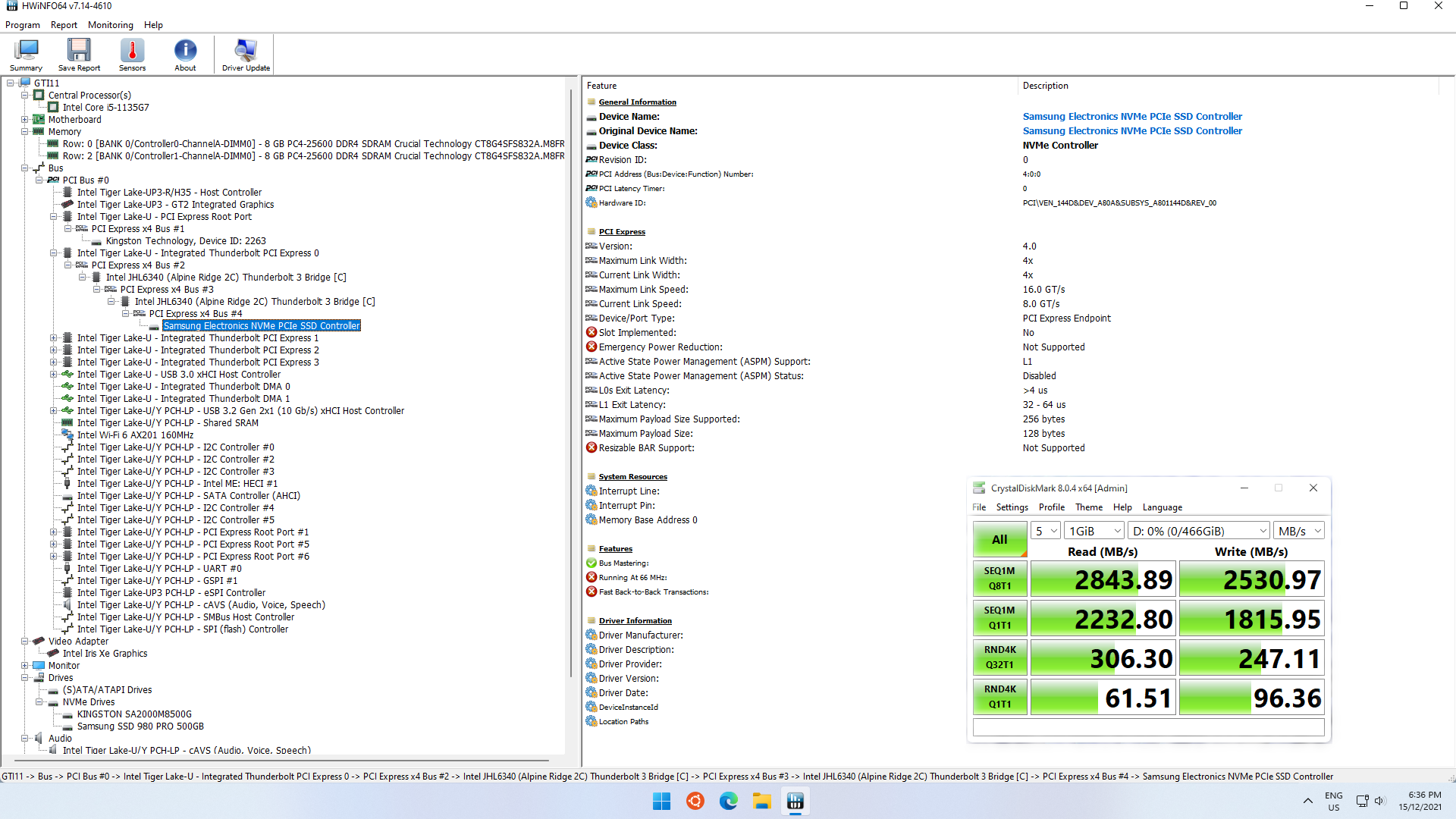
Task: Click the Bus Mastering green check icon
Action: point(591,563)
